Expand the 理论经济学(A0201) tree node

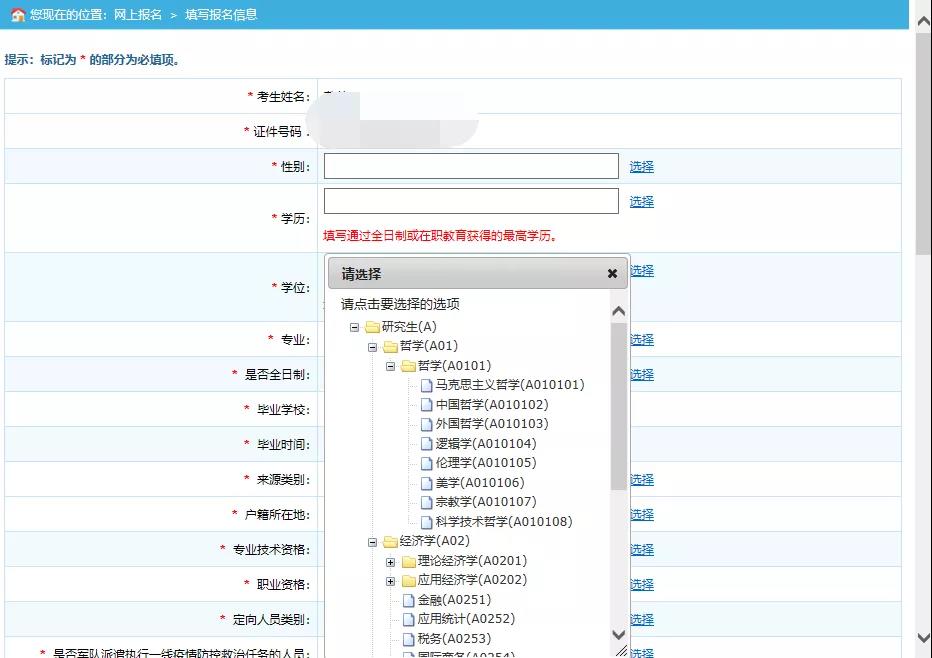coord(391,561)
